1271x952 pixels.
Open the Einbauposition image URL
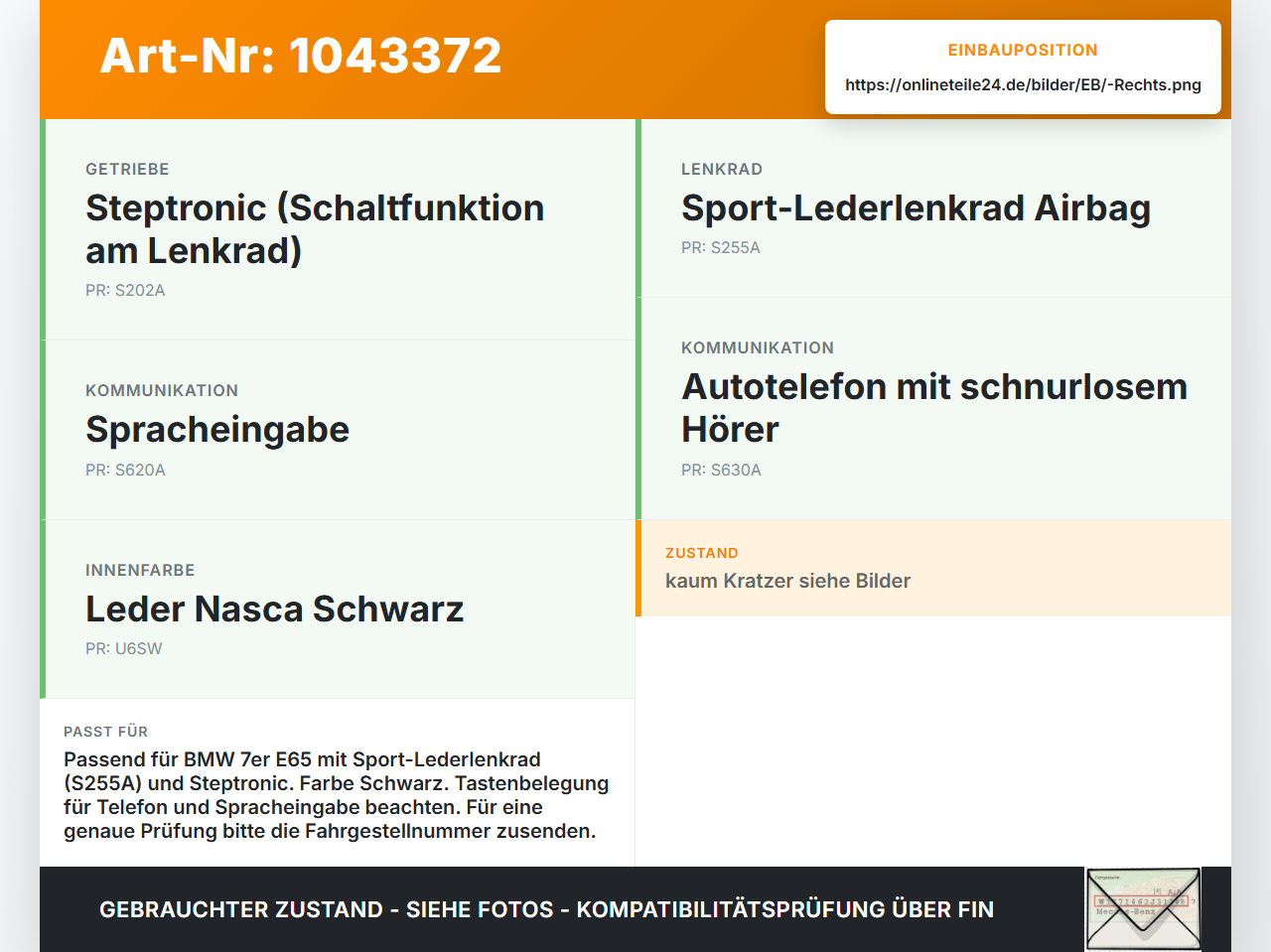click(1023, 85)
